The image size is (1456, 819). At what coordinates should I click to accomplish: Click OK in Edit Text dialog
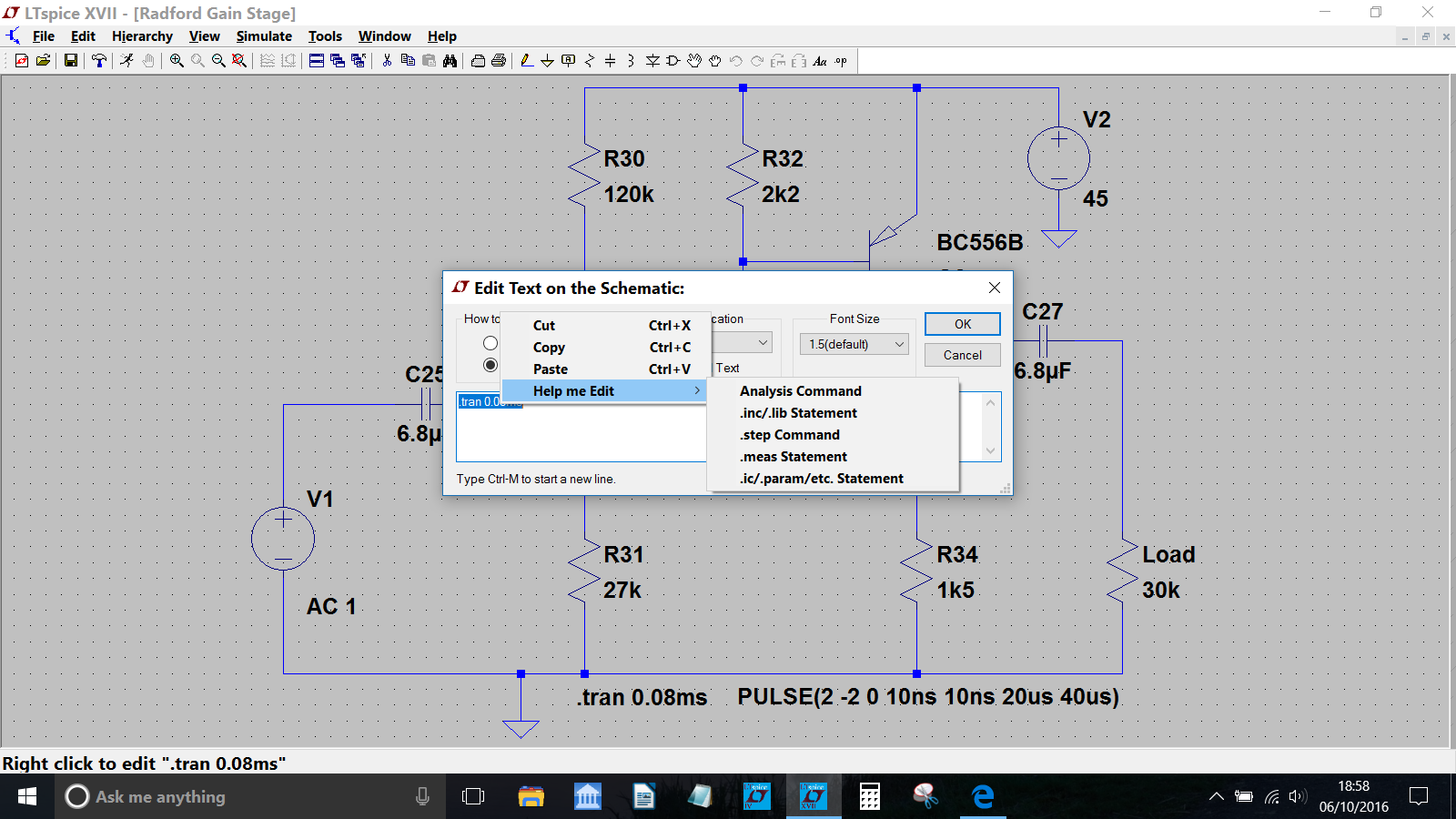tap(963, 324)
